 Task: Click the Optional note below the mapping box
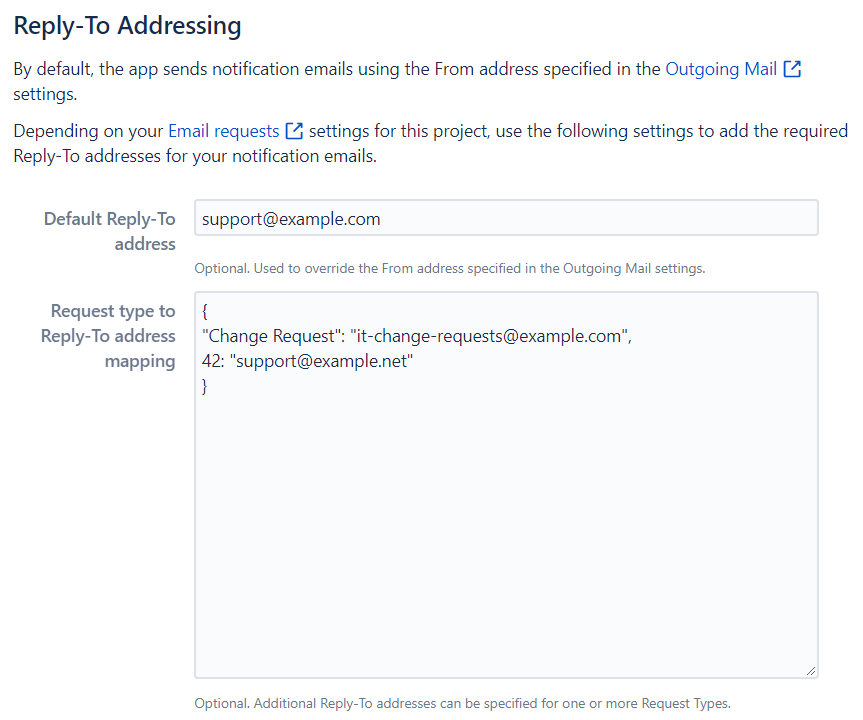pos(461,703)
